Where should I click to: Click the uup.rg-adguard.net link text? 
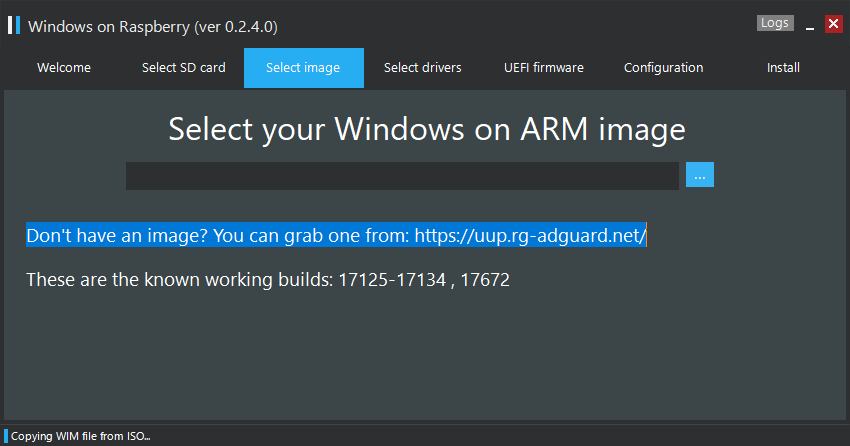point(530,236)
